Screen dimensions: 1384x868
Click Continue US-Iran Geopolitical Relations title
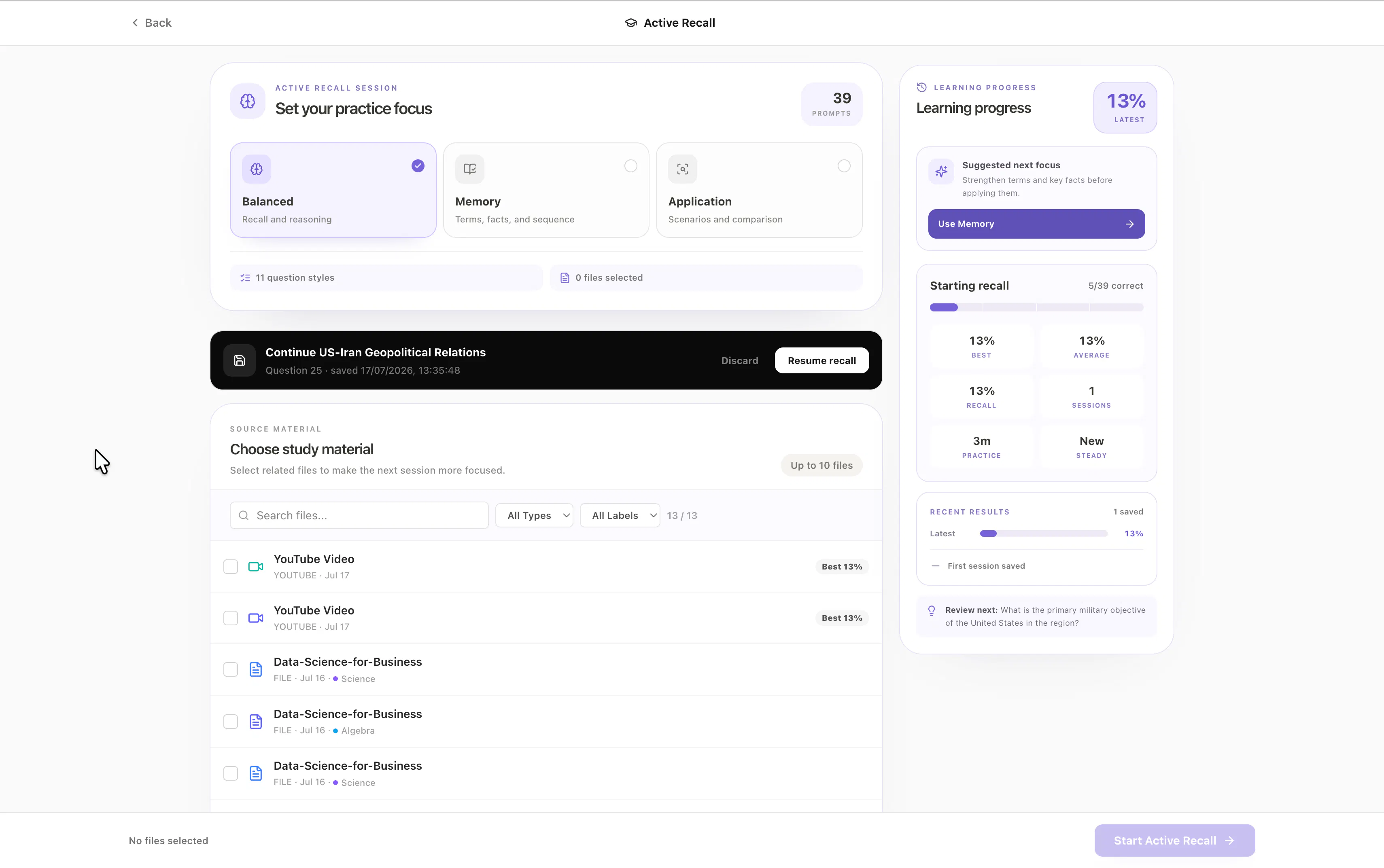coord(376,352)
